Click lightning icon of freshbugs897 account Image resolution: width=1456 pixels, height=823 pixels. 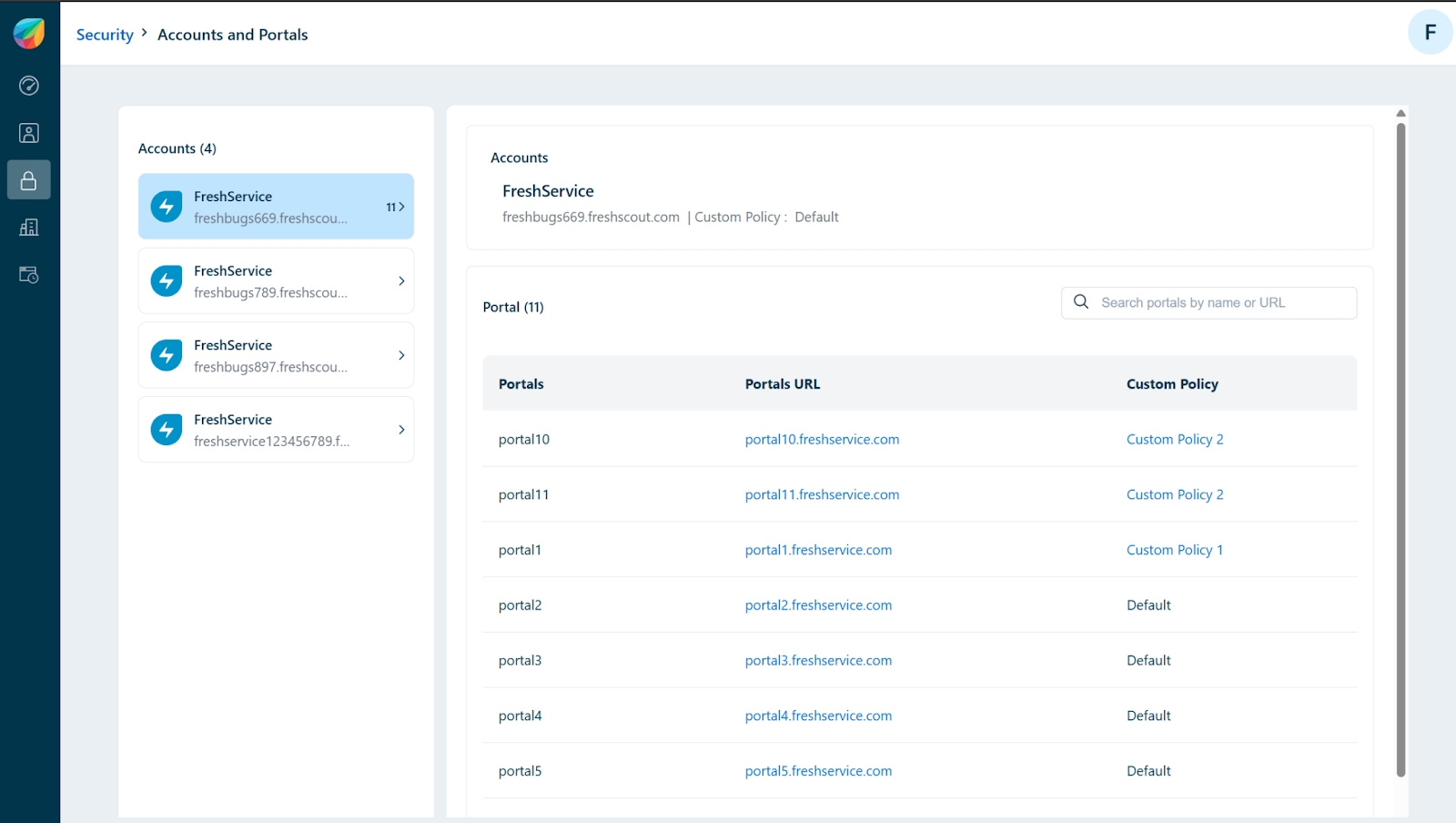[x=167, y=355]
